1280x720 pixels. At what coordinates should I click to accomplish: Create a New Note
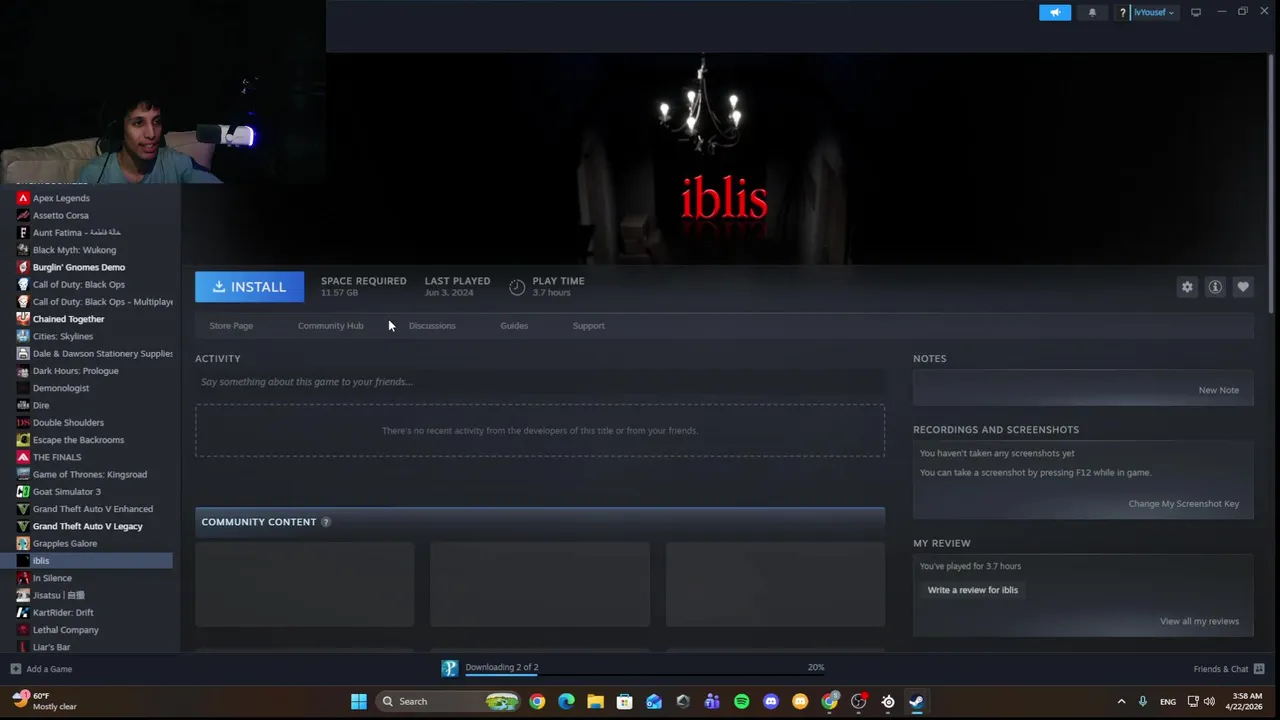point(1218,390)
